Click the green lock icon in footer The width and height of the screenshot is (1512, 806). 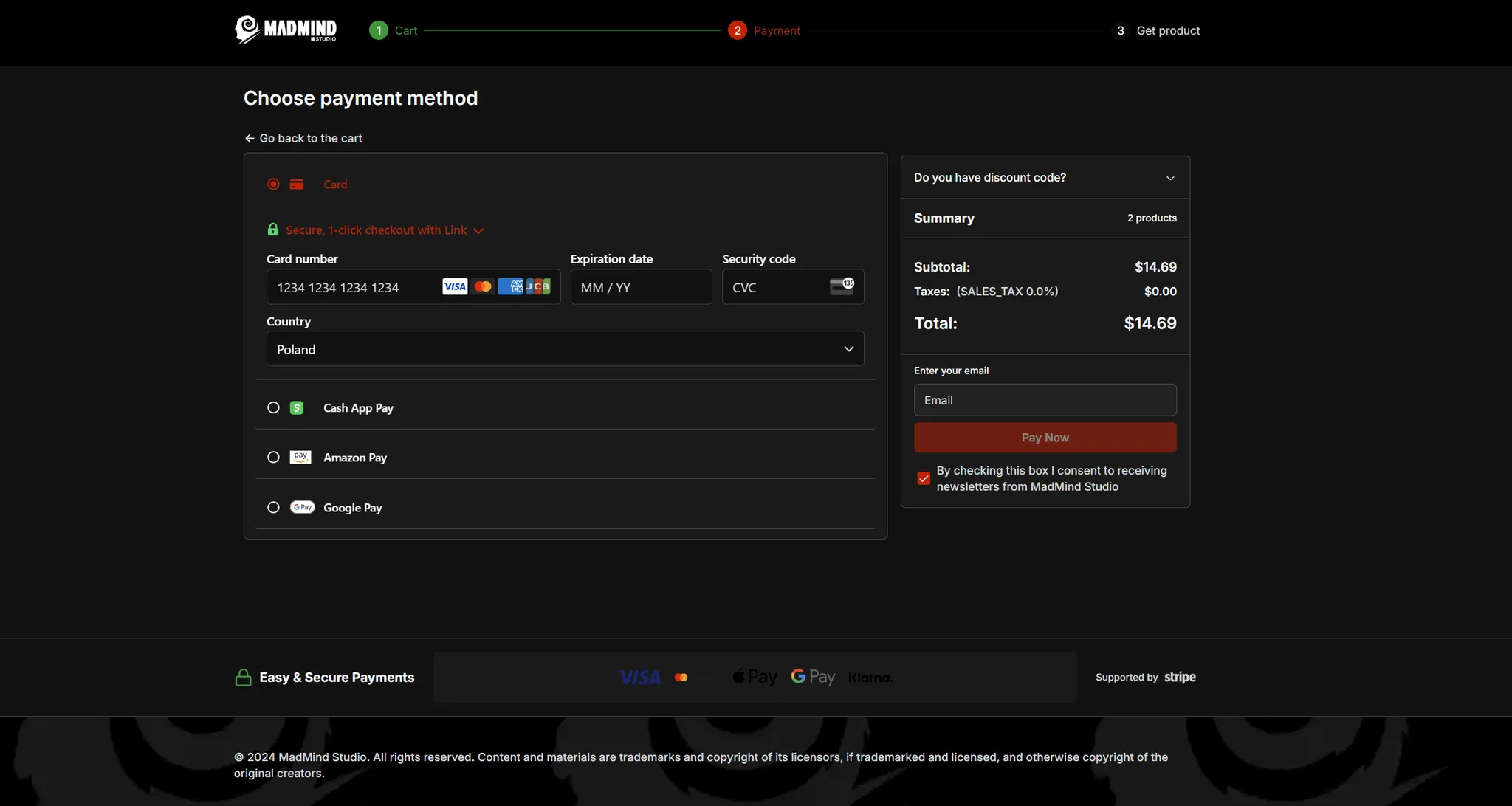243,678
